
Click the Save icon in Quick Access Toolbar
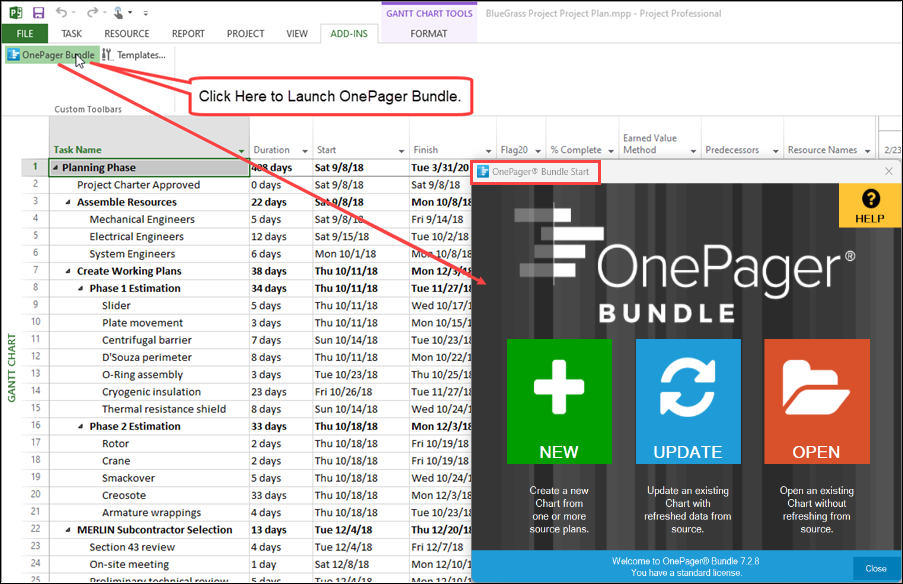pyautogui.click(x=38, y=11)
